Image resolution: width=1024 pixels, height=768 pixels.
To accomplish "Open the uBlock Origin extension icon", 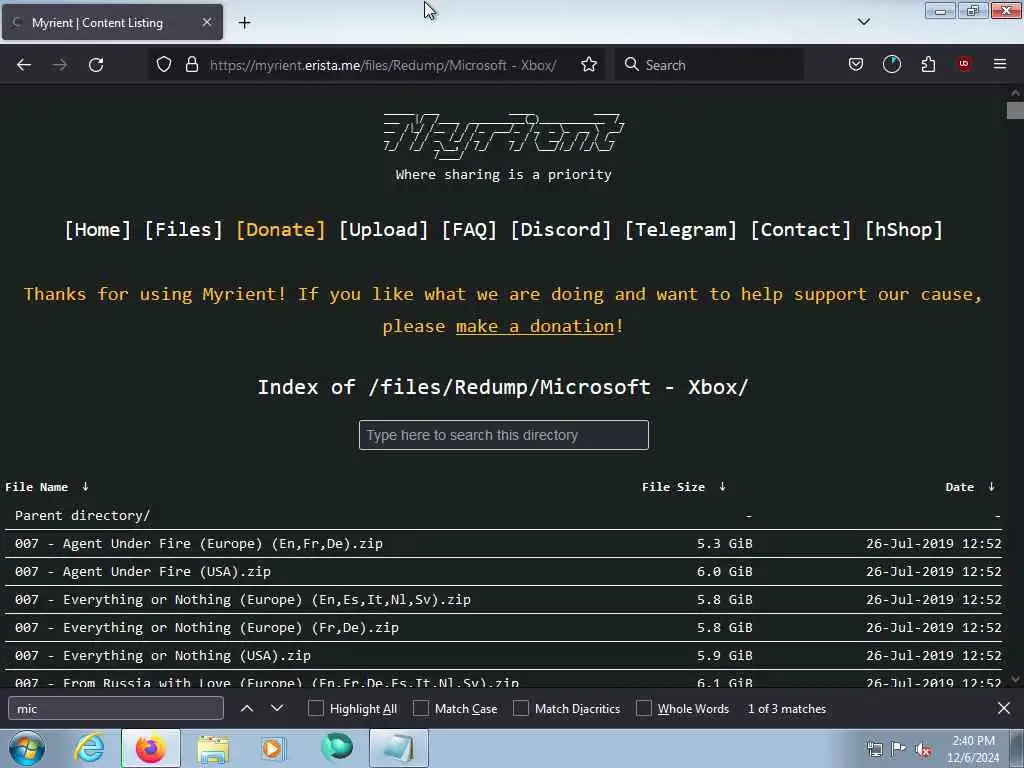I will pos(964,64).
